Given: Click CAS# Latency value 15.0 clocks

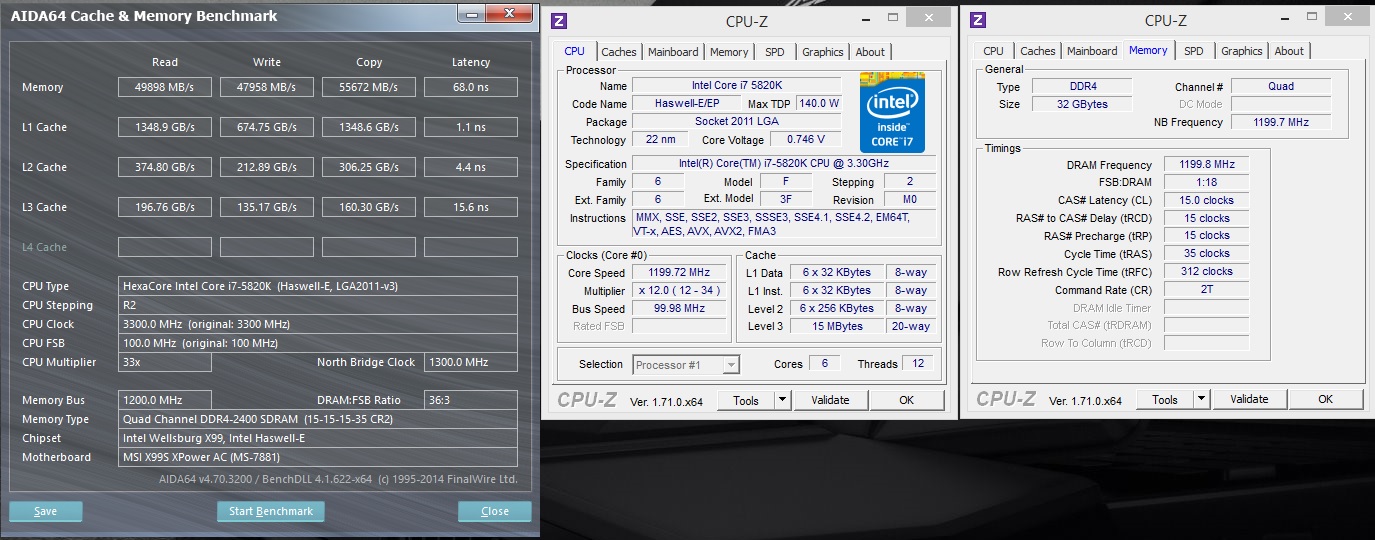Looking at the screenshot, I should tap(1206, 200).
